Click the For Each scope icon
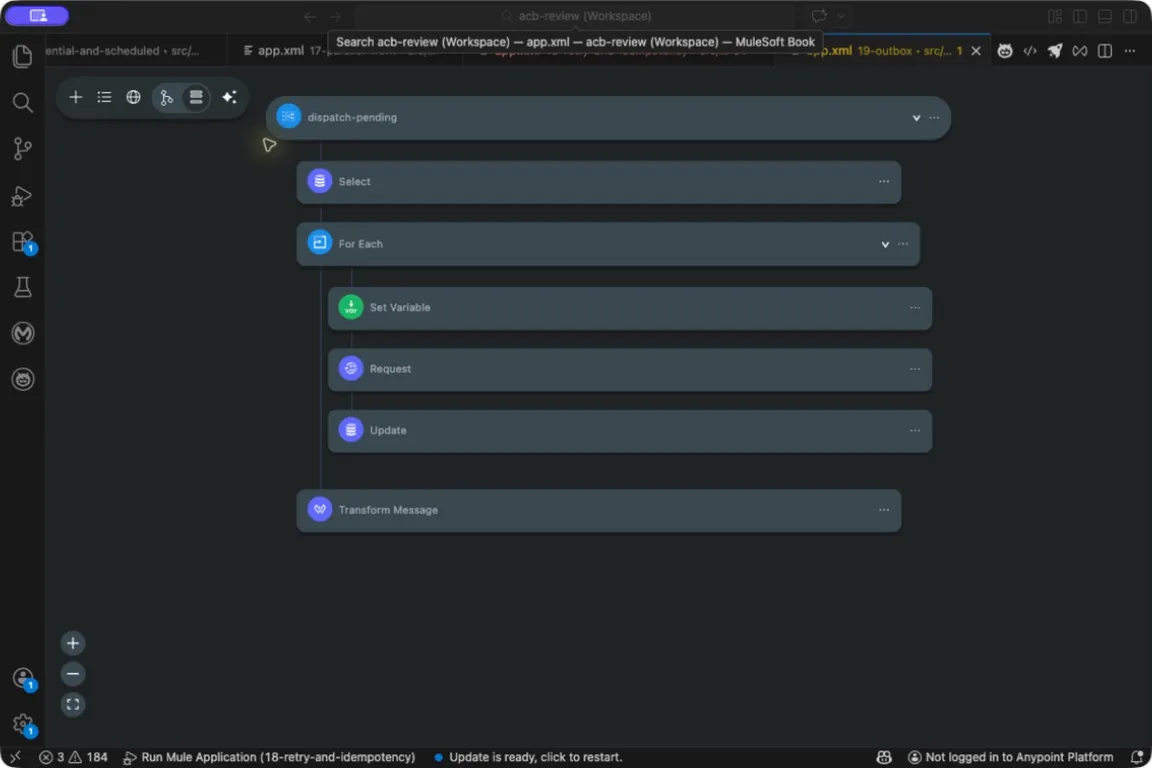 (x=320, y=243)
